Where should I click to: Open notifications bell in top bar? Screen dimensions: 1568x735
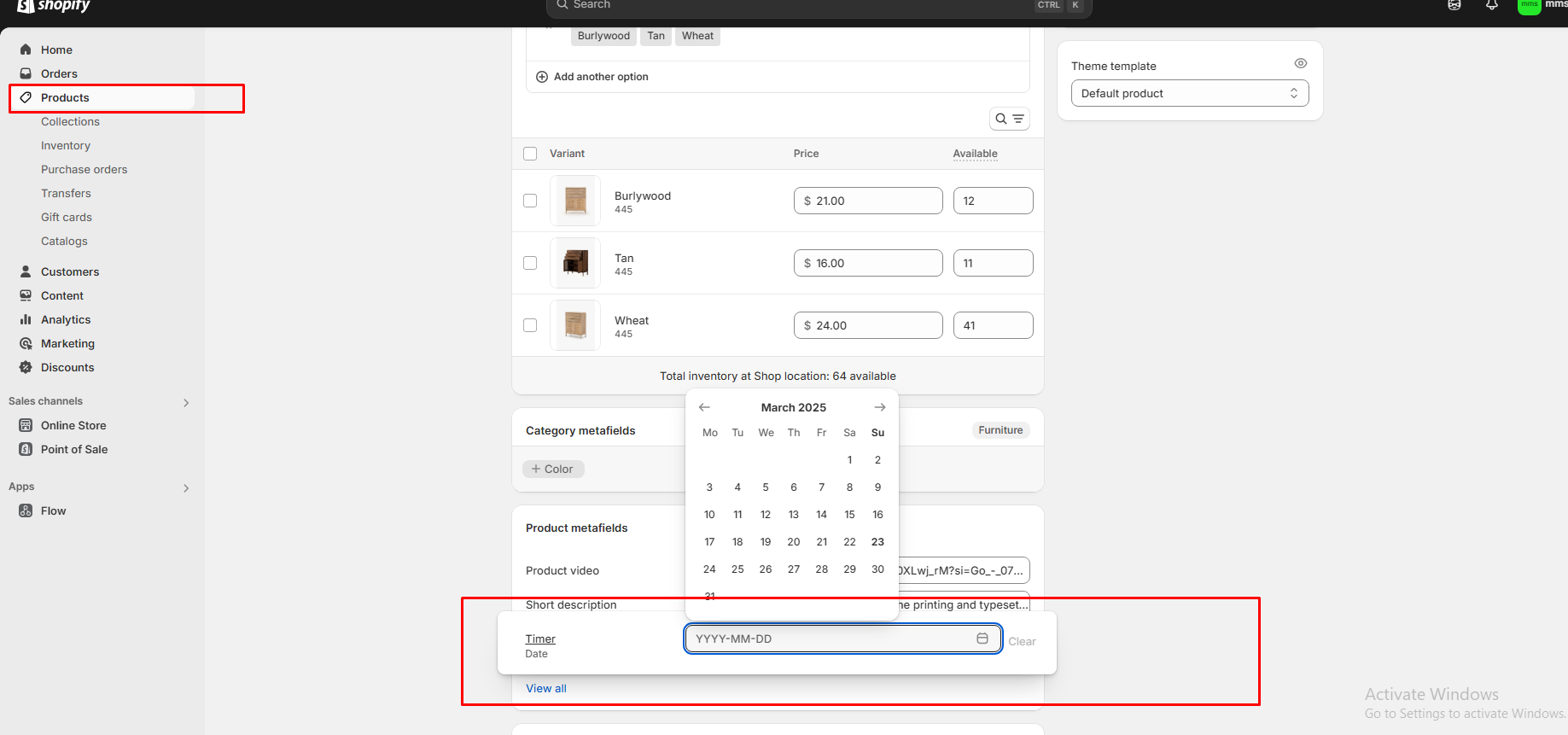(x=1492, y=5)
